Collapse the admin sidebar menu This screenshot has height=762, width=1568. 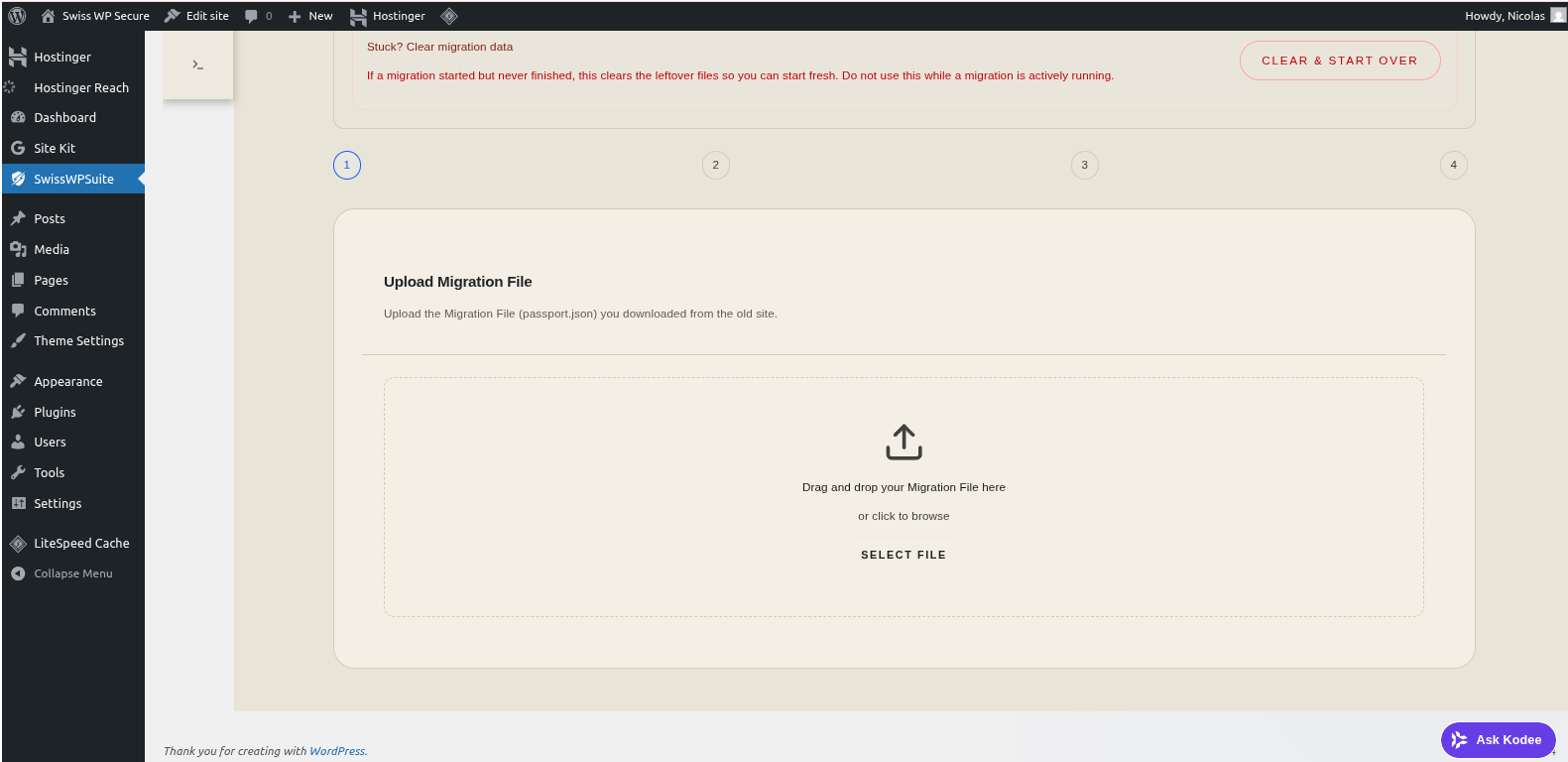coord(72,573)
